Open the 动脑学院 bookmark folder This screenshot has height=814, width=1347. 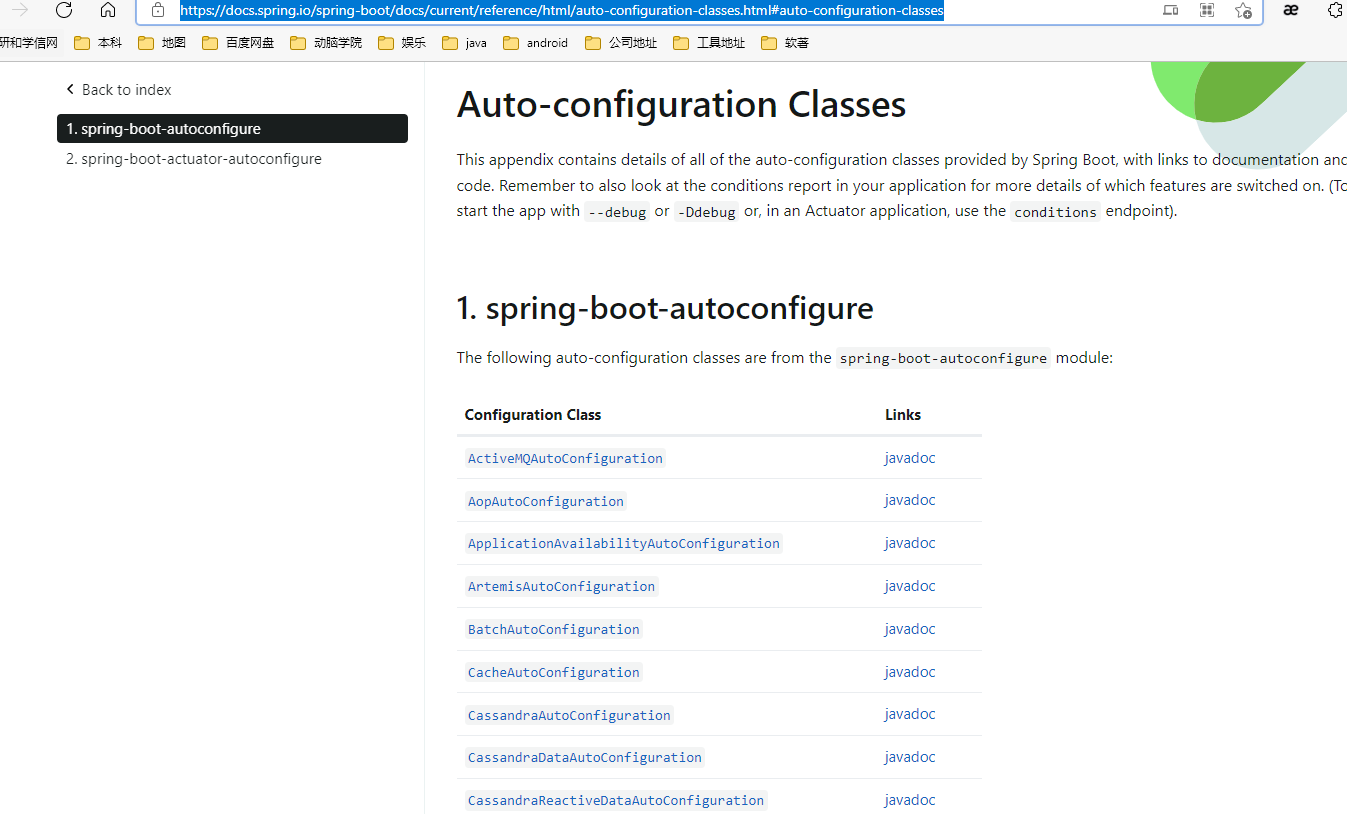point(326,43)
